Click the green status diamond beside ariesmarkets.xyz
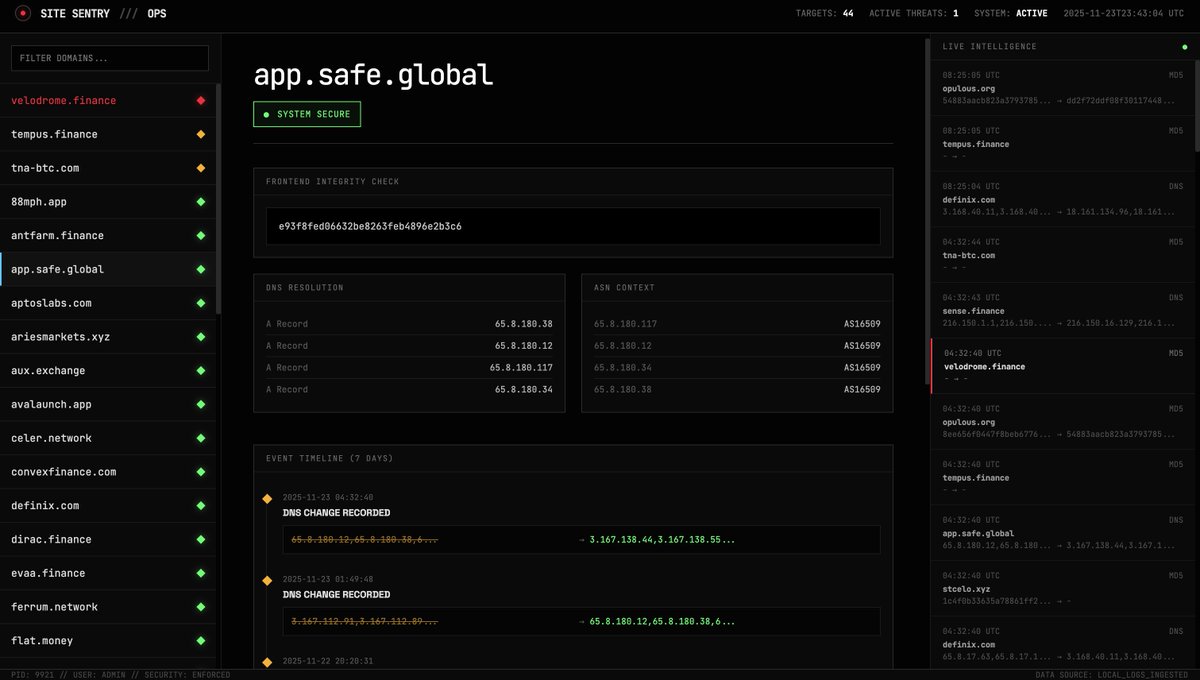 click(201, 337)
